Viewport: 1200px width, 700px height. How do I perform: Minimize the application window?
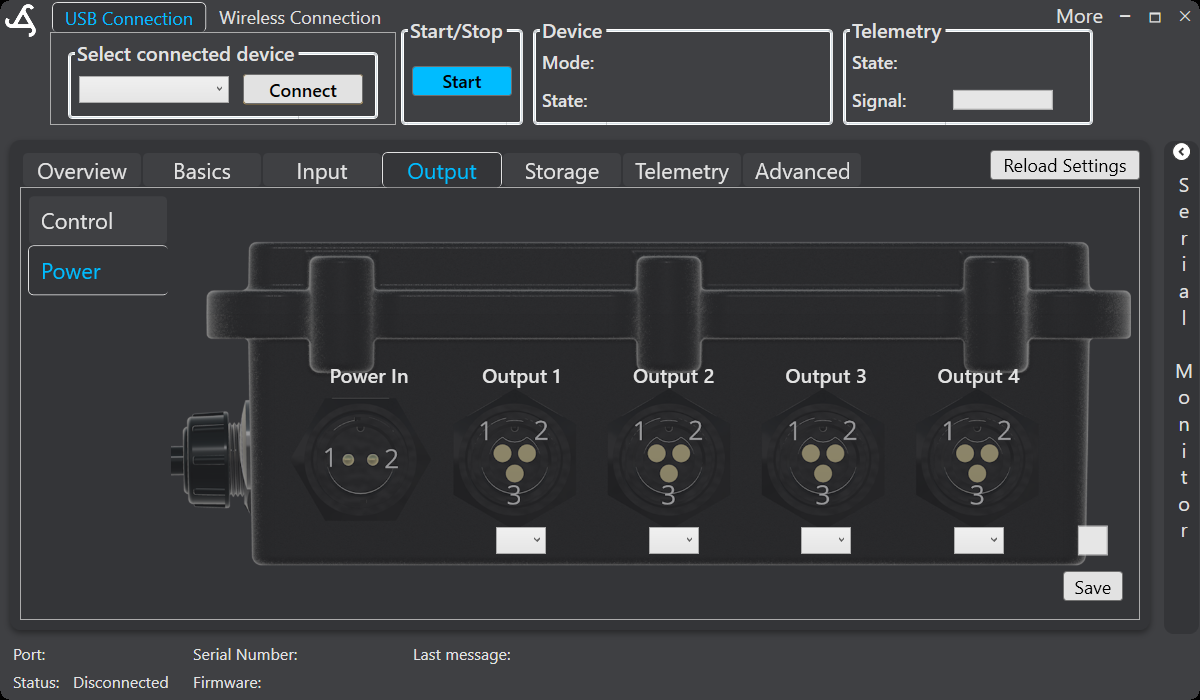(x=1127, y=17)
